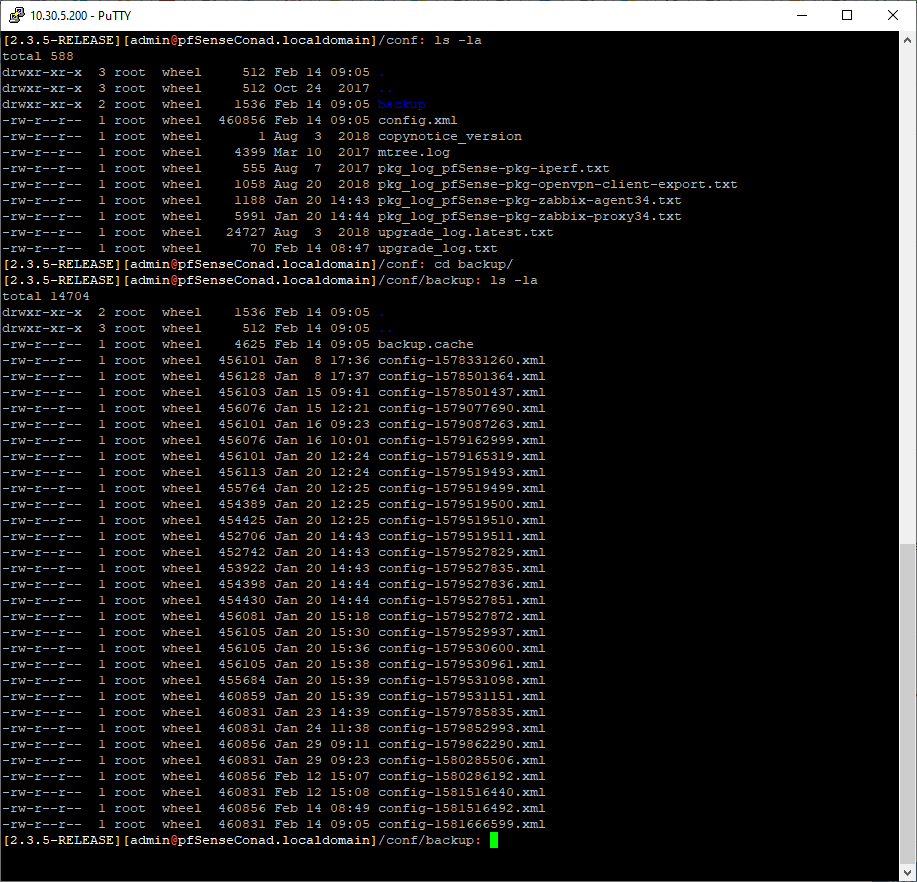Click config-1578331260.xml entry
917x882 pixels.
pyautogui.click(x=461, y=360)
